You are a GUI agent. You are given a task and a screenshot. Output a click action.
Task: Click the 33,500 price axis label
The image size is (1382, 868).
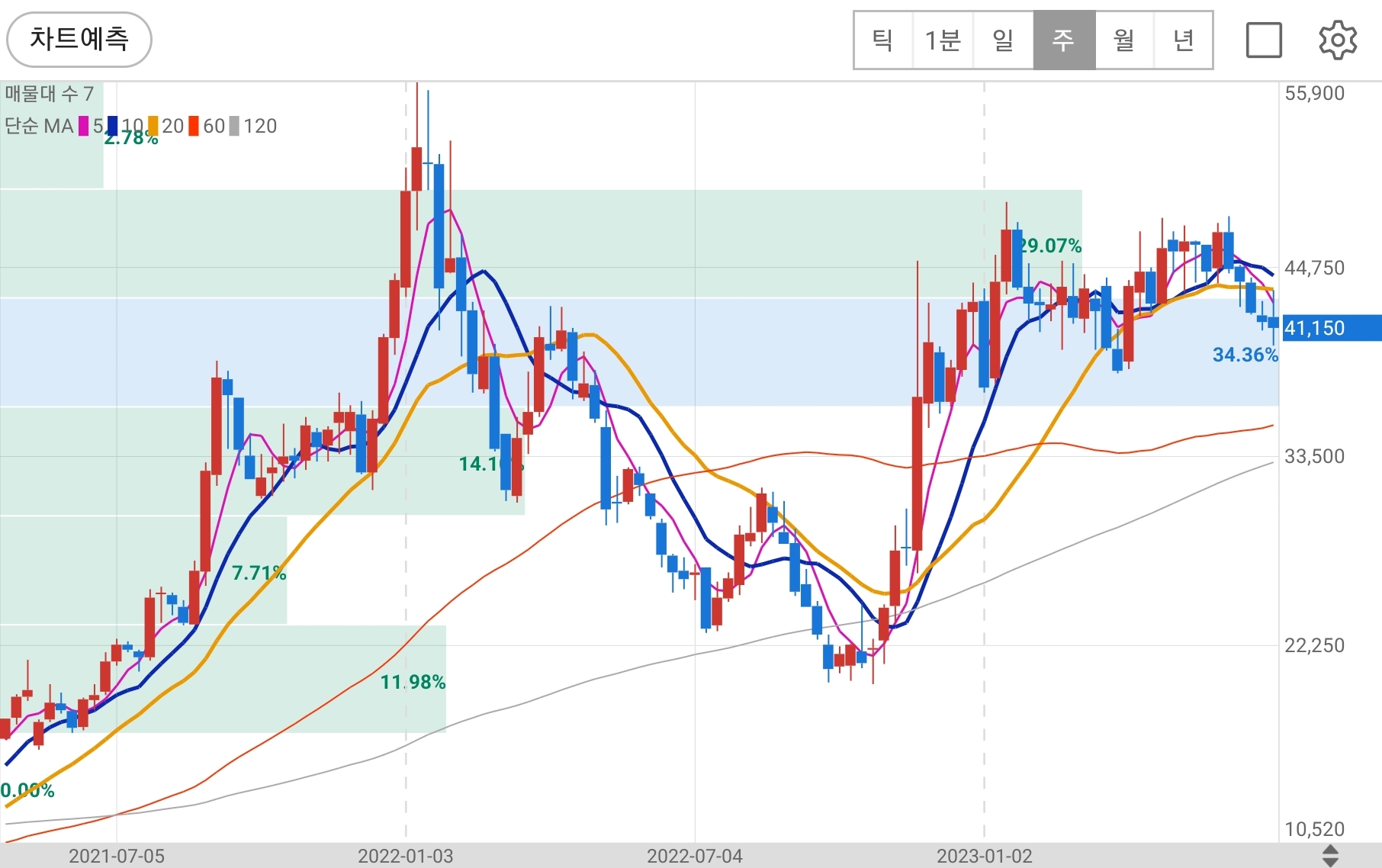[x=1315, y=456]
